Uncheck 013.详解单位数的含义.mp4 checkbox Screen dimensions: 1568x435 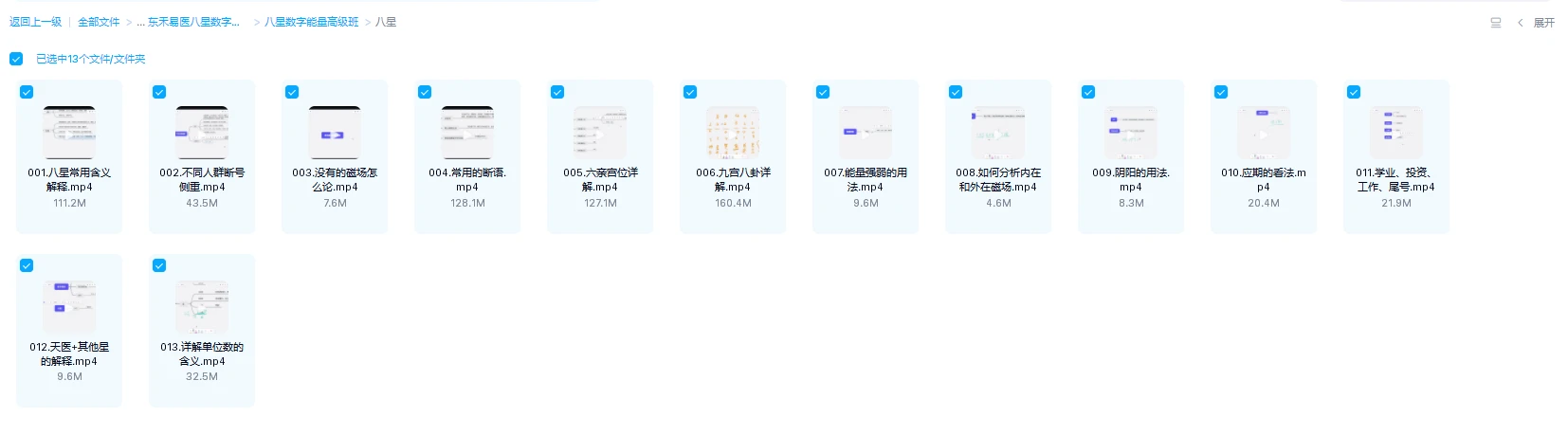pos(159,265)
